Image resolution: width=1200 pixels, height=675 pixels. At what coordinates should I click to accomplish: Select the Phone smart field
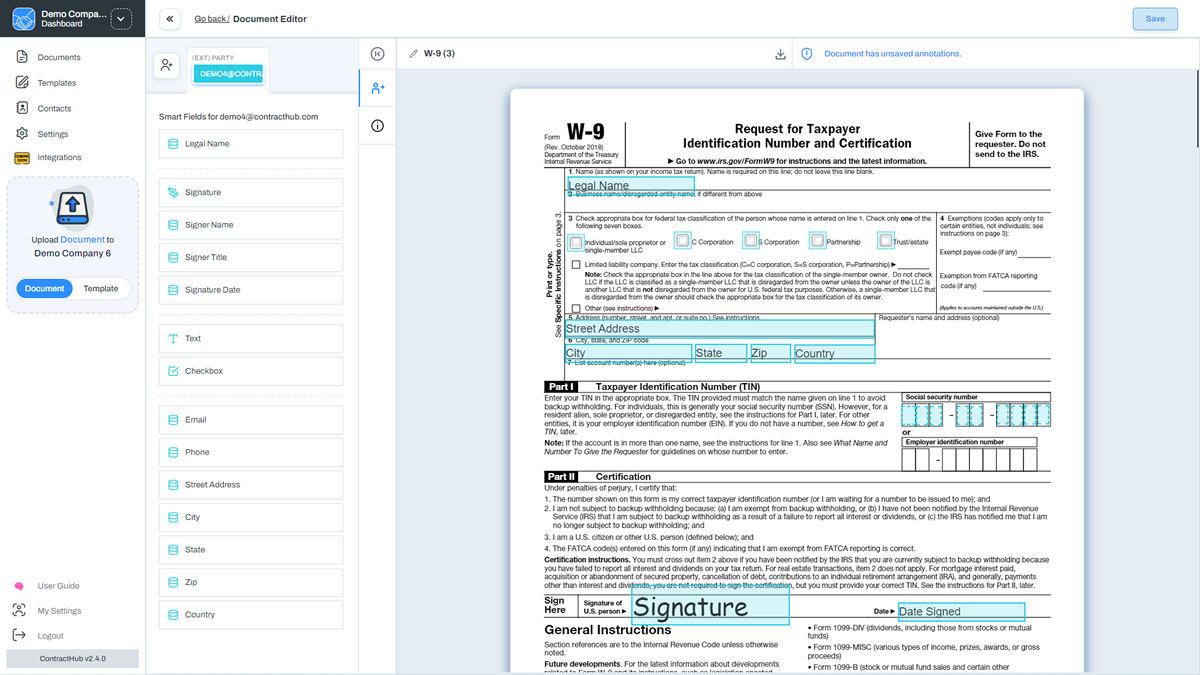coord(251,452)
